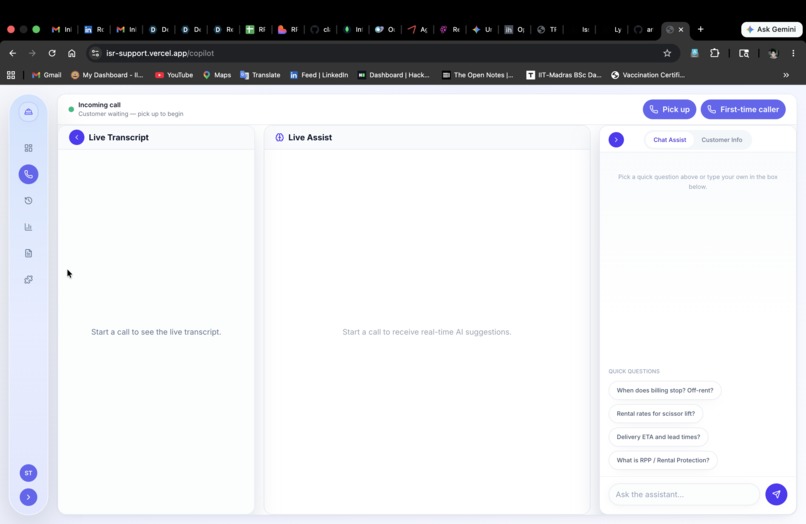This screenshot has height=524, width=806.
Task: Switch to the LinkedIn browser tab
Action: [94, 29]
